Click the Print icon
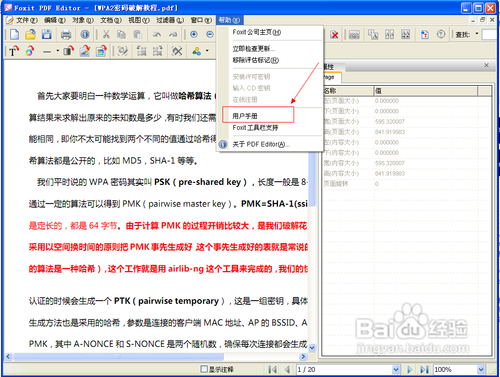This screenshot has width=500, height=377. pos(66,34)
